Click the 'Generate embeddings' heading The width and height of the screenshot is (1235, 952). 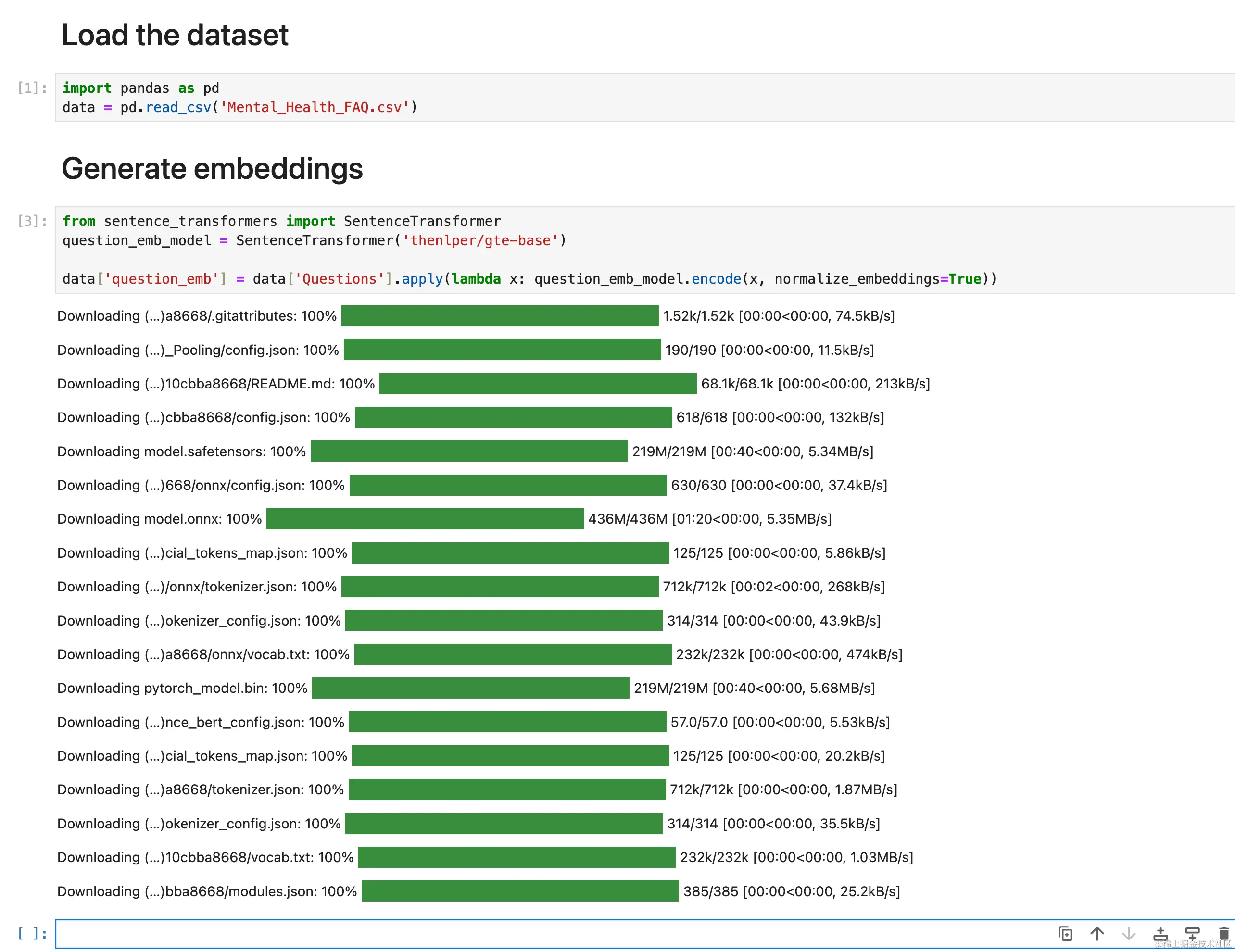pyautogui.click(x=212, y=168)
